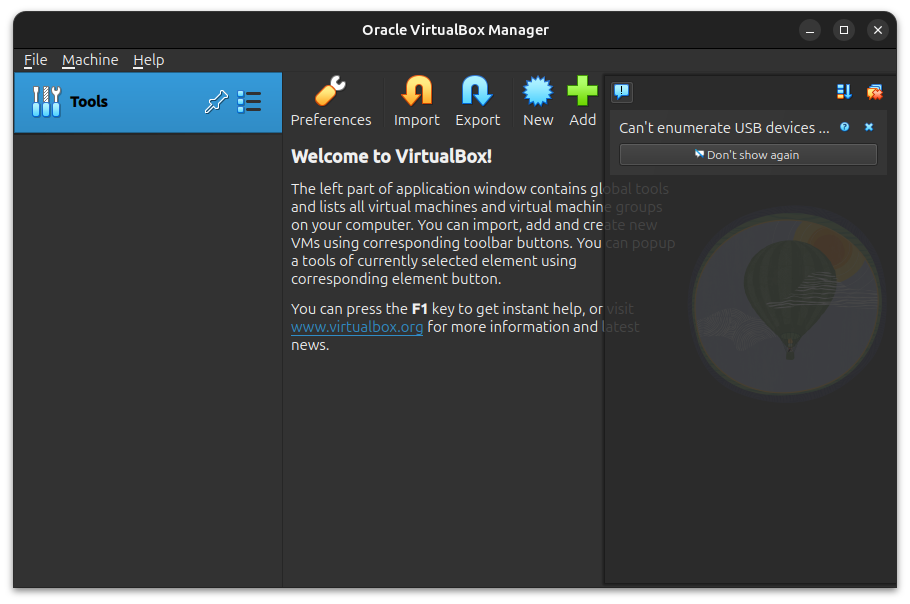Image resolution: width=910 pixels, height=604 pixels.
Task: Open the Help menu
Action: coord(148,60)
